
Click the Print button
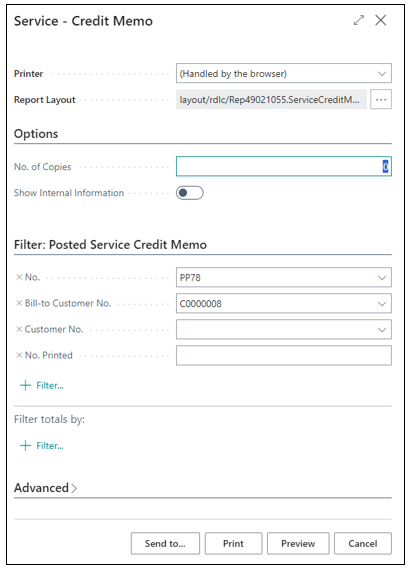(233, 543)
